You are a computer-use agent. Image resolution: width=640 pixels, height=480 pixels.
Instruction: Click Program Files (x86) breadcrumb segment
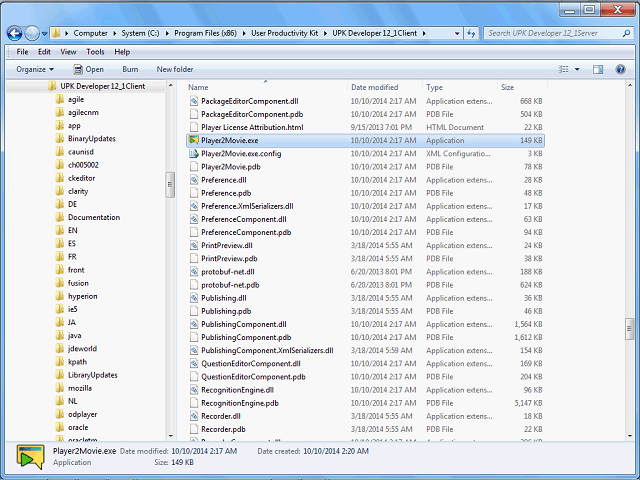(205, 33)
